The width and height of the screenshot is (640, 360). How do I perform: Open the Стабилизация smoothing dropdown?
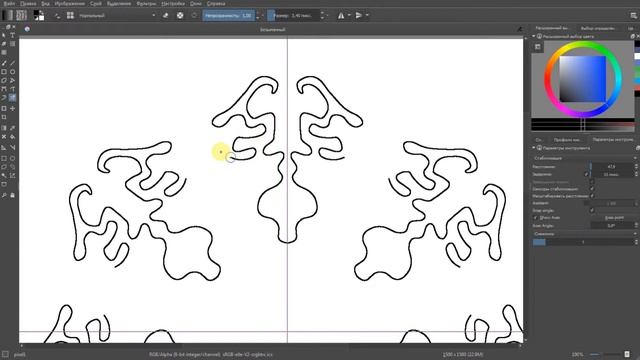[584, 158]
